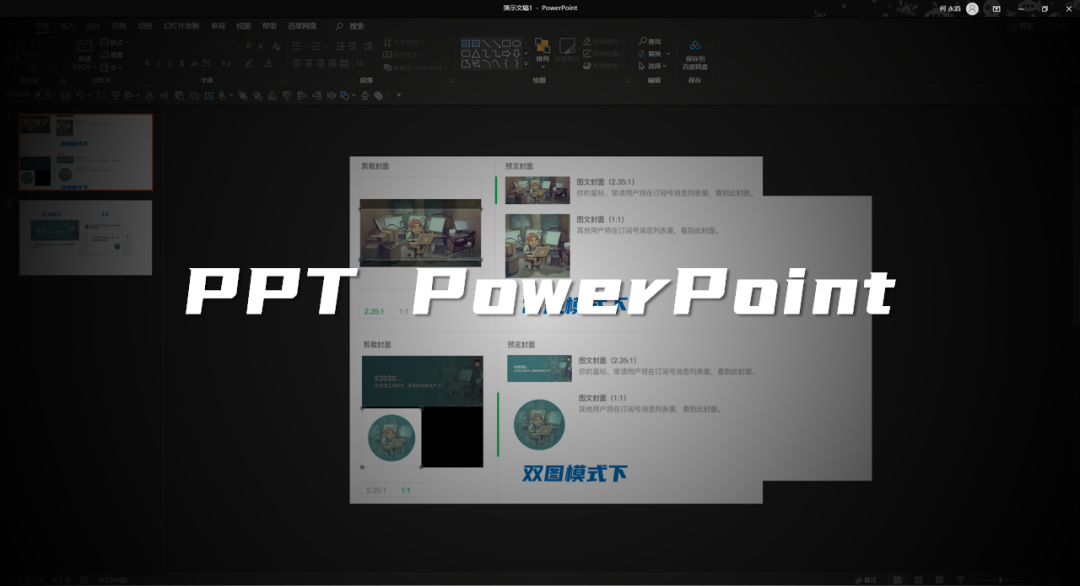Click the cropped office image in slide
This screenshot has width=1080, height=586.
(421, 233)
